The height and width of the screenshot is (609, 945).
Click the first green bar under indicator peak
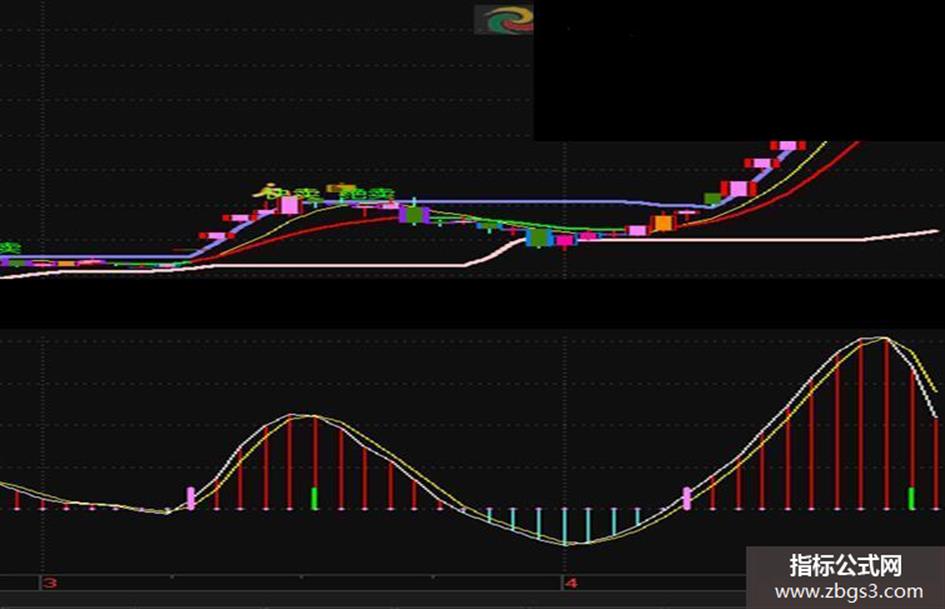click(x=314, y=498)
